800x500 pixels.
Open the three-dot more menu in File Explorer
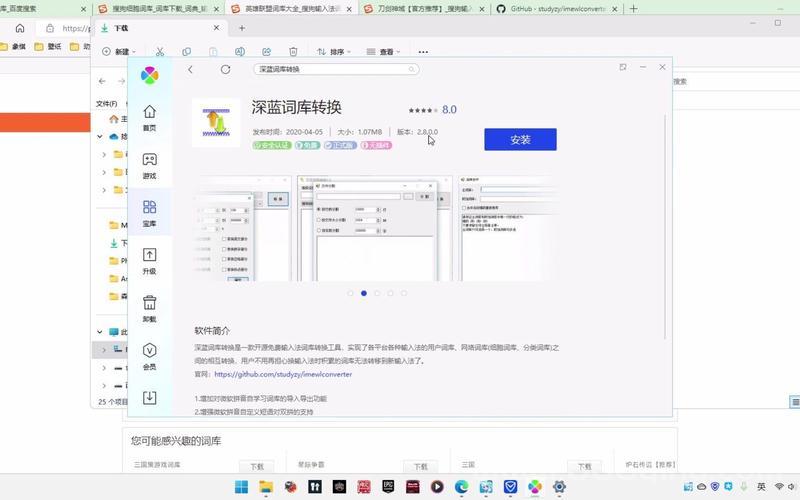click(x=423, y=52)
